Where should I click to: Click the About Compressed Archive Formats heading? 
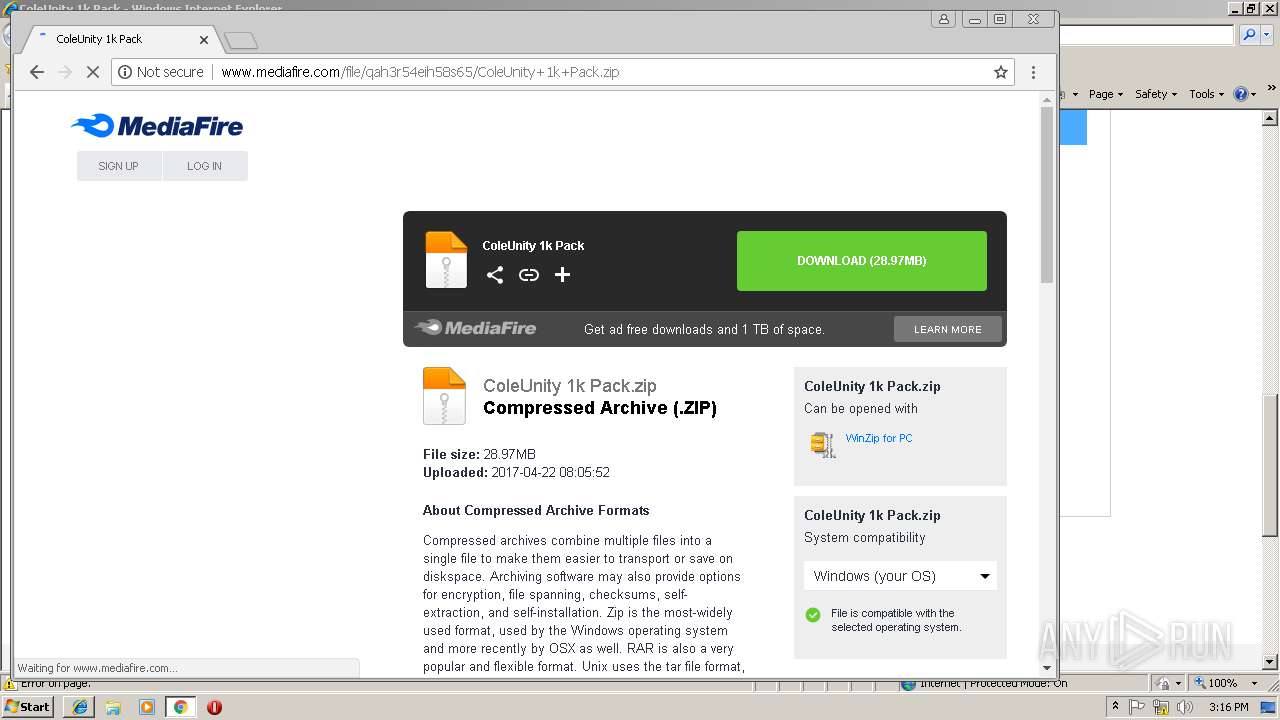[x=536, y=510]
